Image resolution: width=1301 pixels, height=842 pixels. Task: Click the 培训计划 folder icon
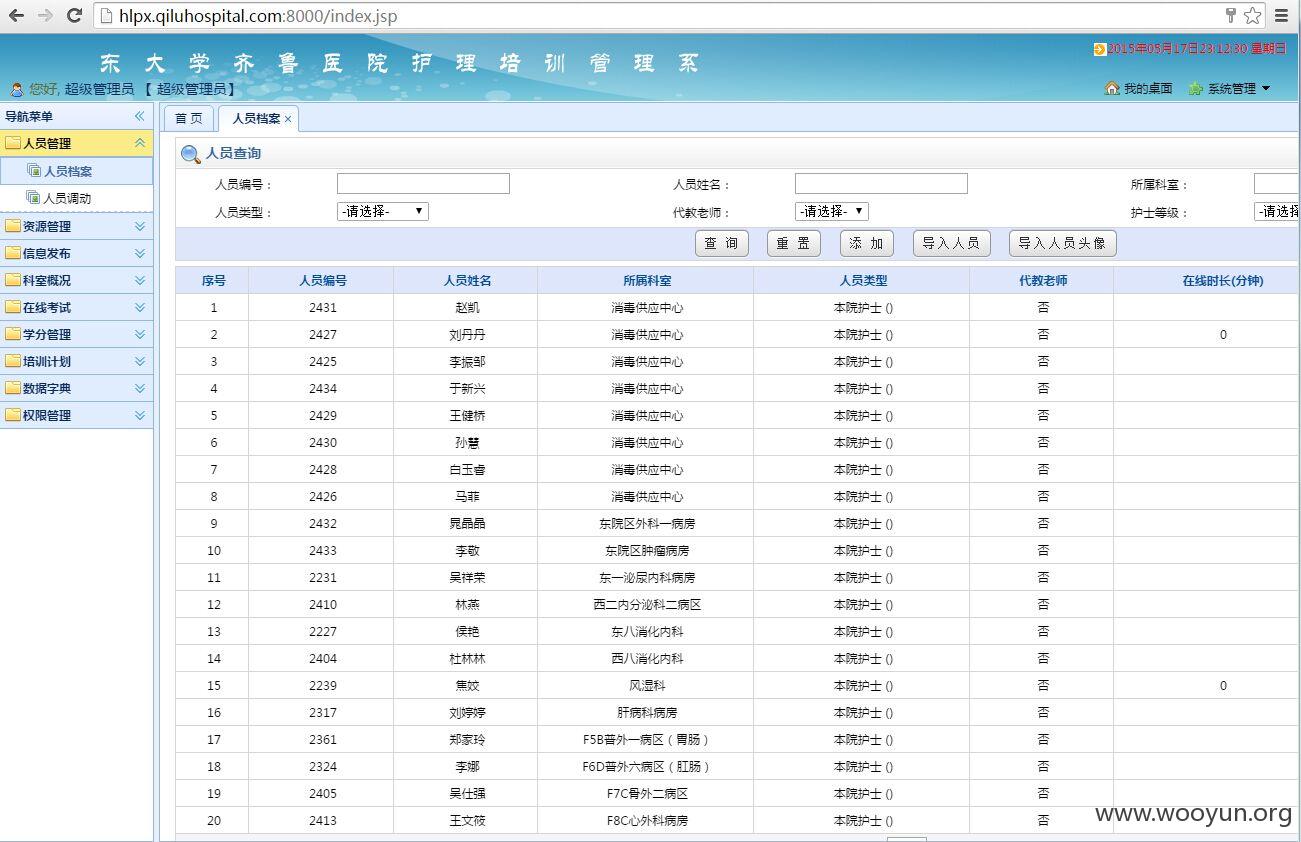coord(13,361)
